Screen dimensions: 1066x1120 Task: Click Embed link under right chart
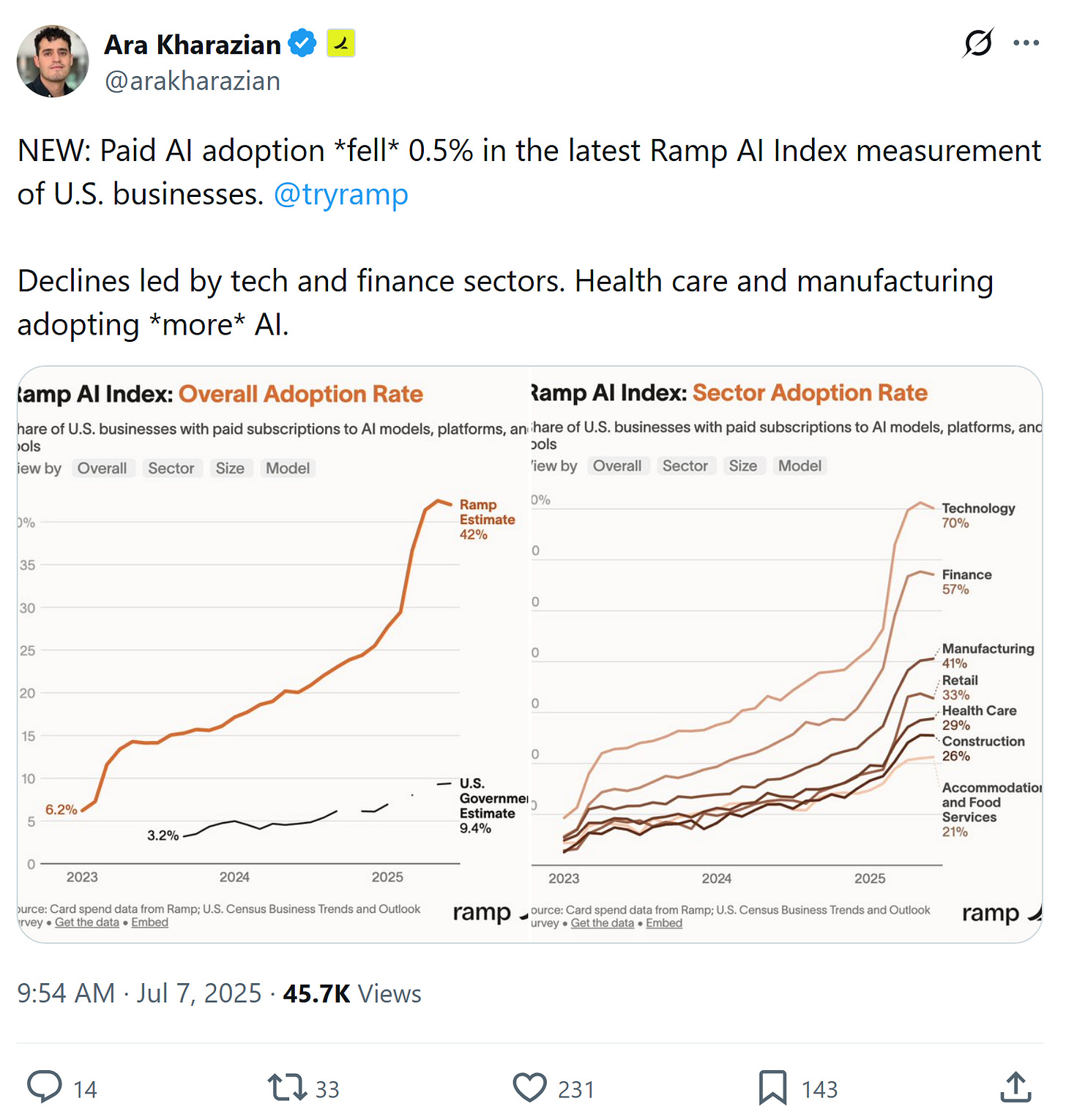tap(663, 923)
